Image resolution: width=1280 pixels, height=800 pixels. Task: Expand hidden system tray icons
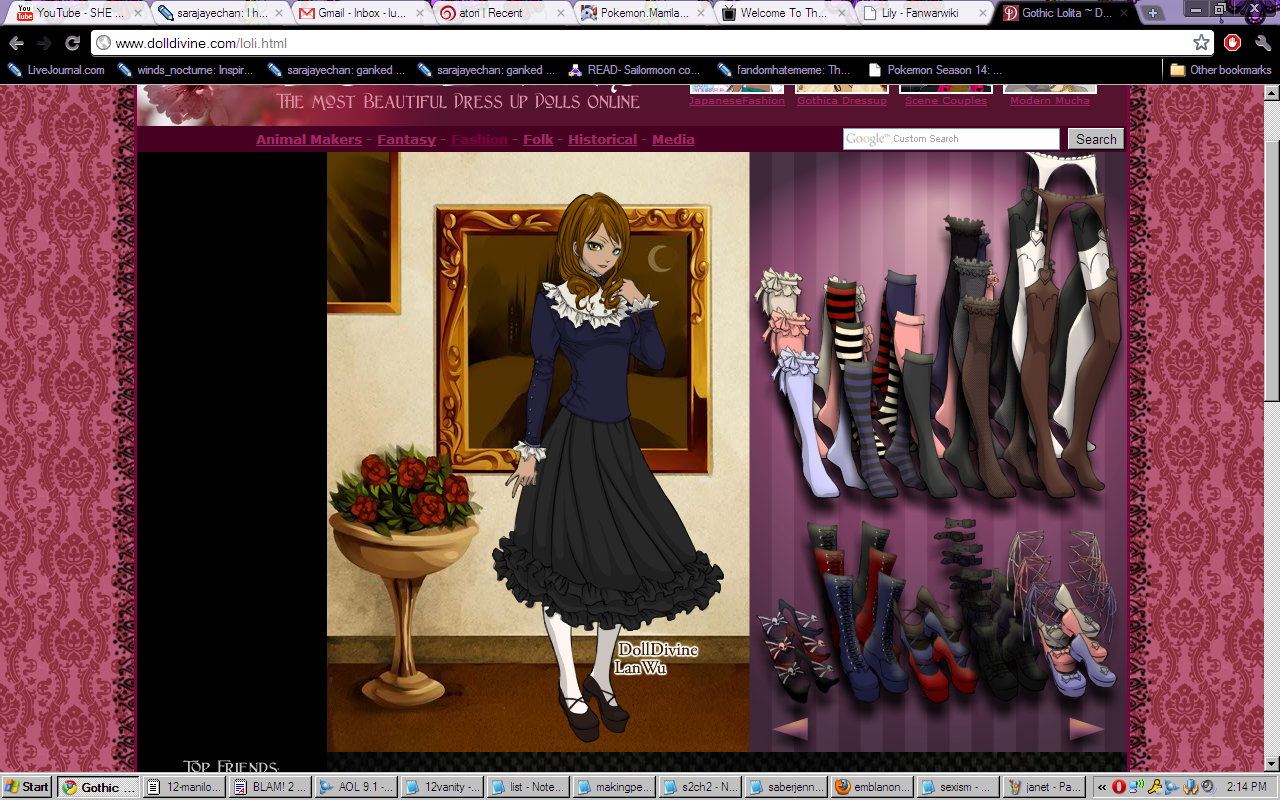click(x=1102, y=787)
